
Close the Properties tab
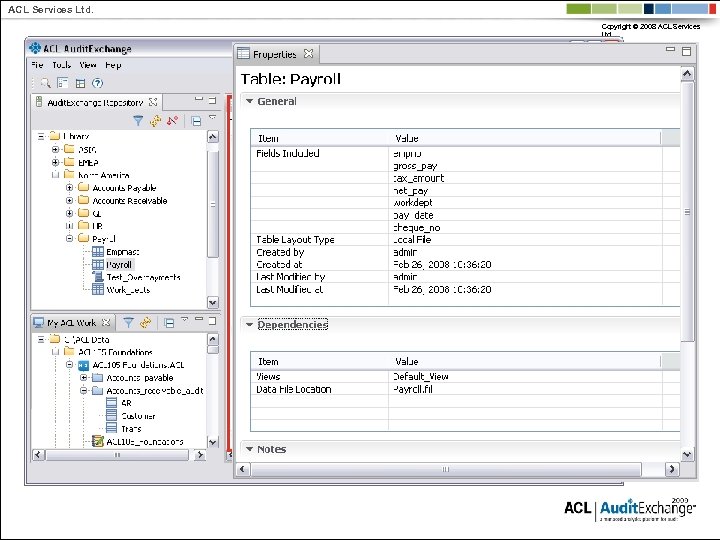(309, 54)
